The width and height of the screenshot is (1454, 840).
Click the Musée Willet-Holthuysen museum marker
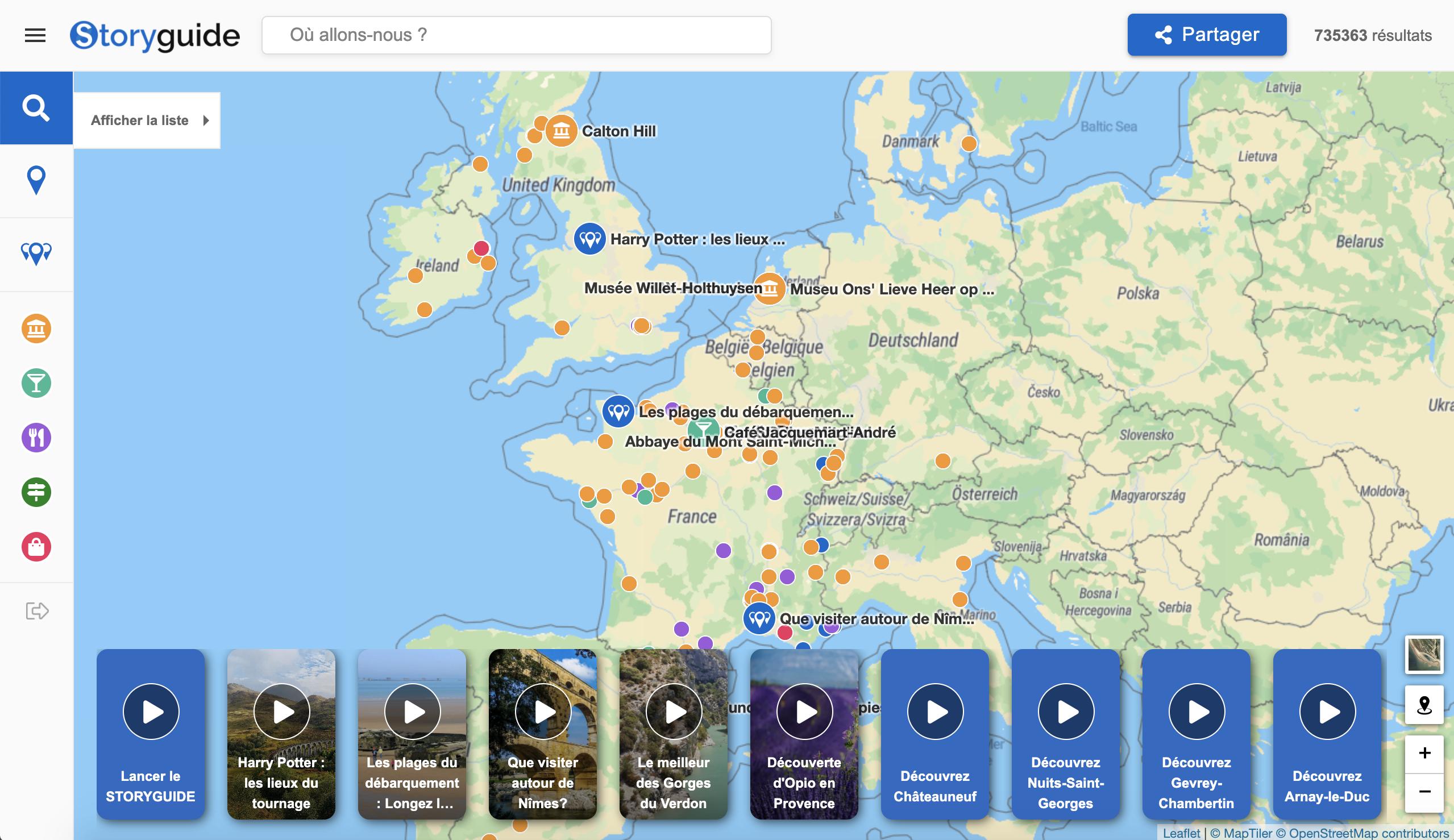(x=770, y=288)
